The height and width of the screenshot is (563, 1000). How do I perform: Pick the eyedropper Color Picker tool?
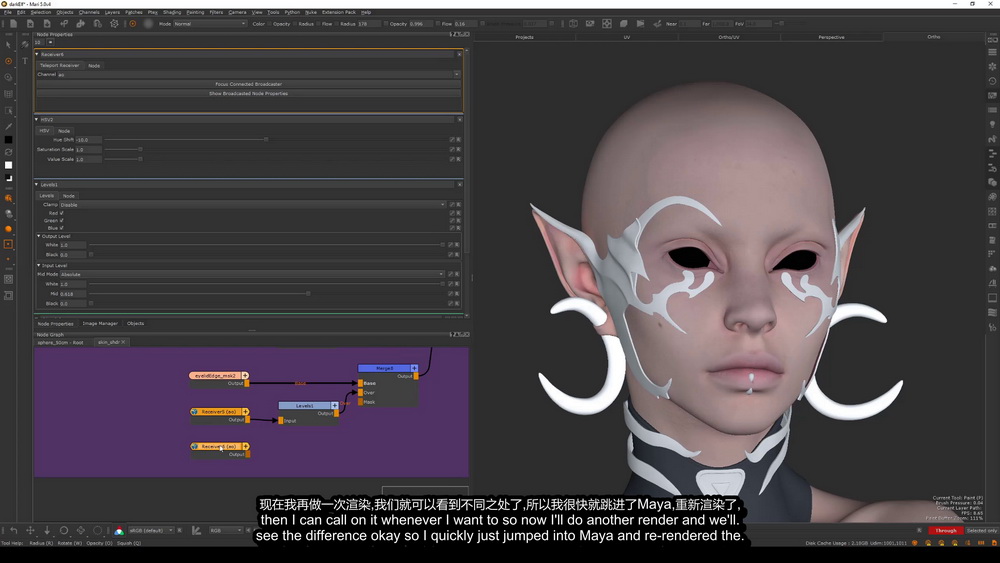coord(8,126)
